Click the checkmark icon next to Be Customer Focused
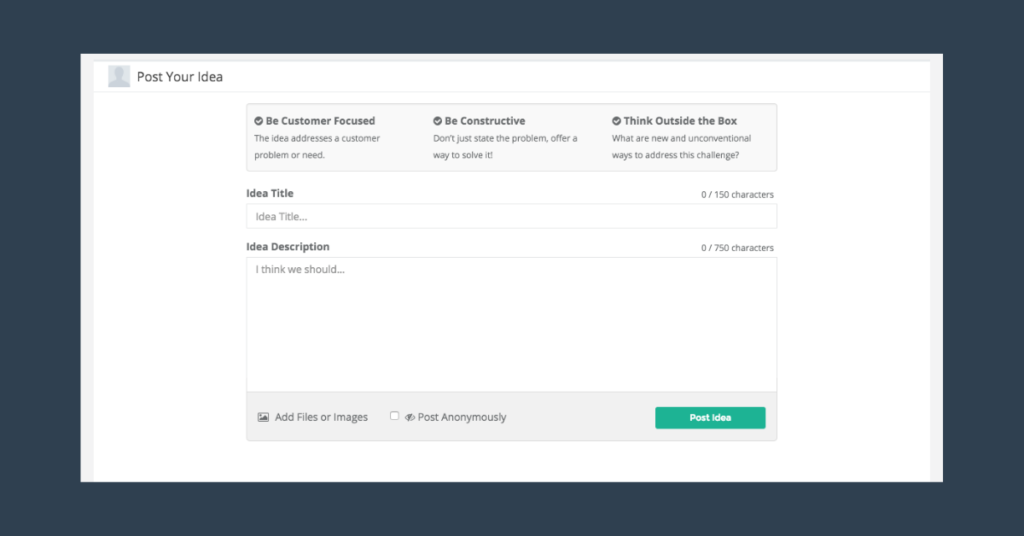This screenshot has width=1024, height=536. (259, 121)
